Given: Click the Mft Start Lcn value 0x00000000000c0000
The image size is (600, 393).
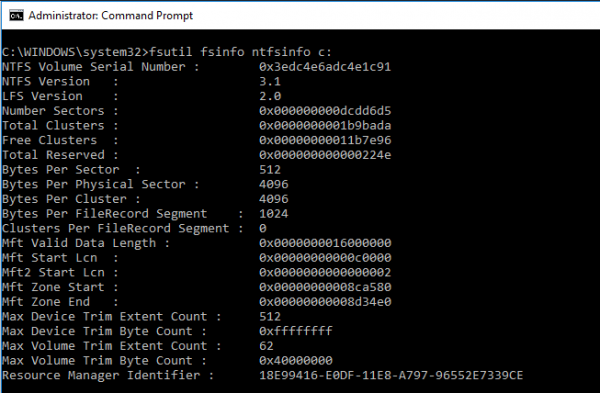Looking at the screenshot, I should tap(325, 258).
